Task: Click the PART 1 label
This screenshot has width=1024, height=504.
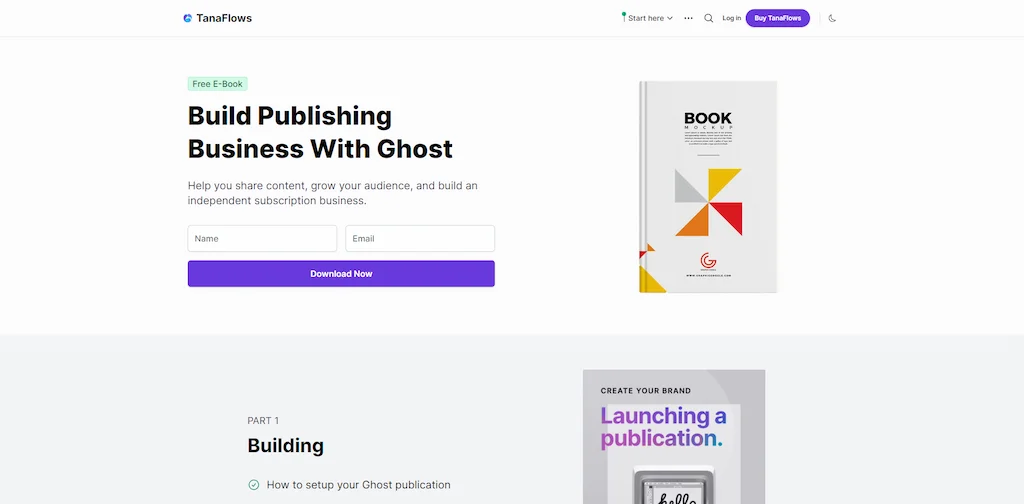Action: [x=263, y=420]
